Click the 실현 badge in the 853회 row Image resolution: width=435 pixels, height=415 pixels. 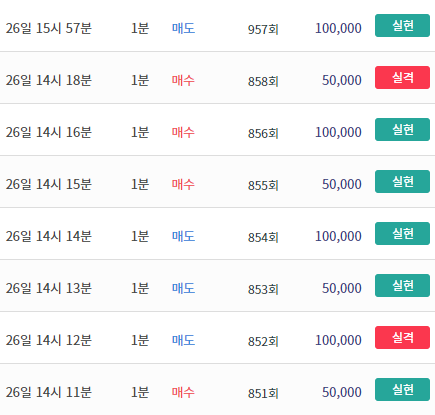tap(402, 286)
